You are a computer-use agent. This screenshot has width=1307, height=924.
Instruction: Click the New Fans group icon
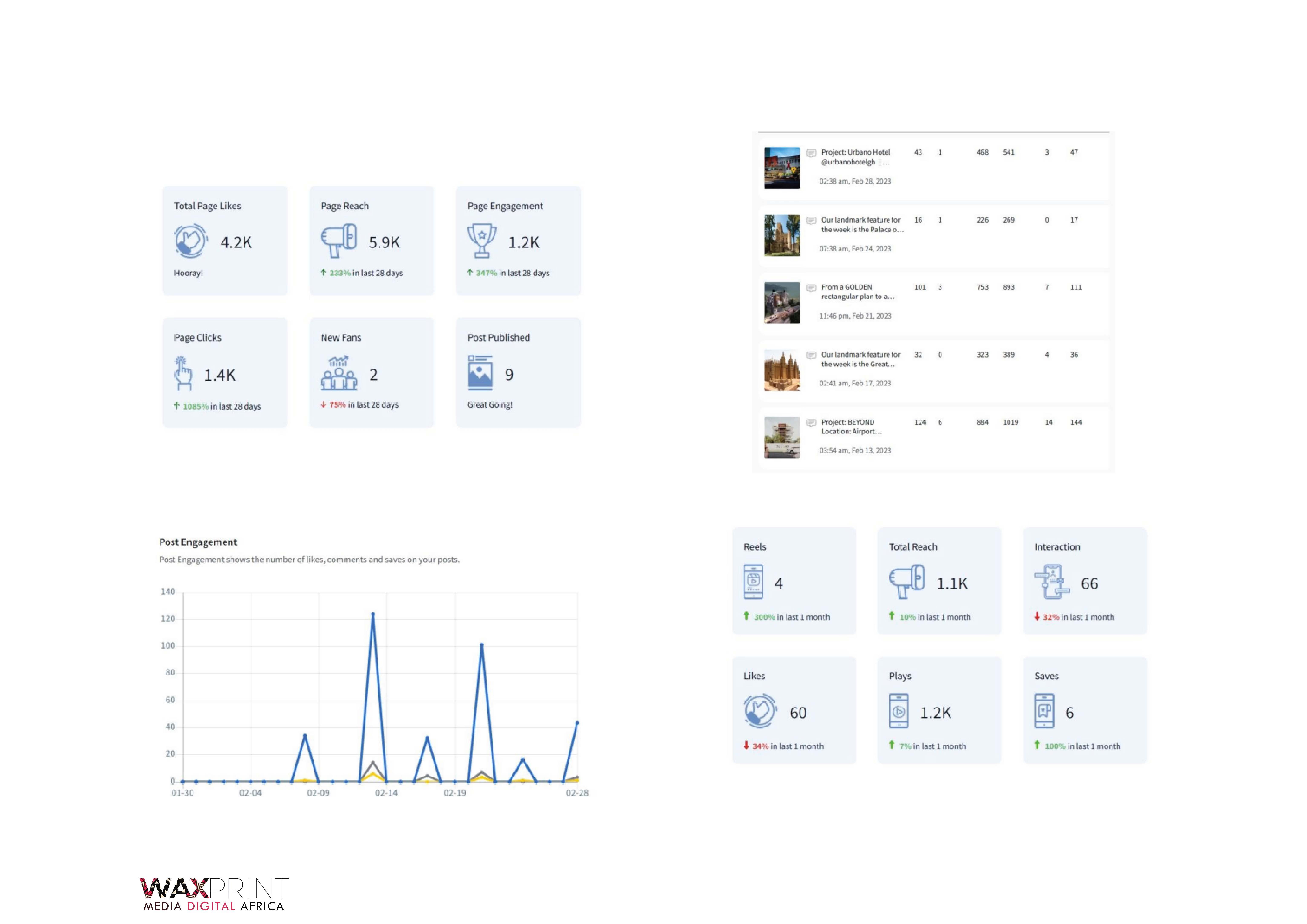[x=339, y=373]
